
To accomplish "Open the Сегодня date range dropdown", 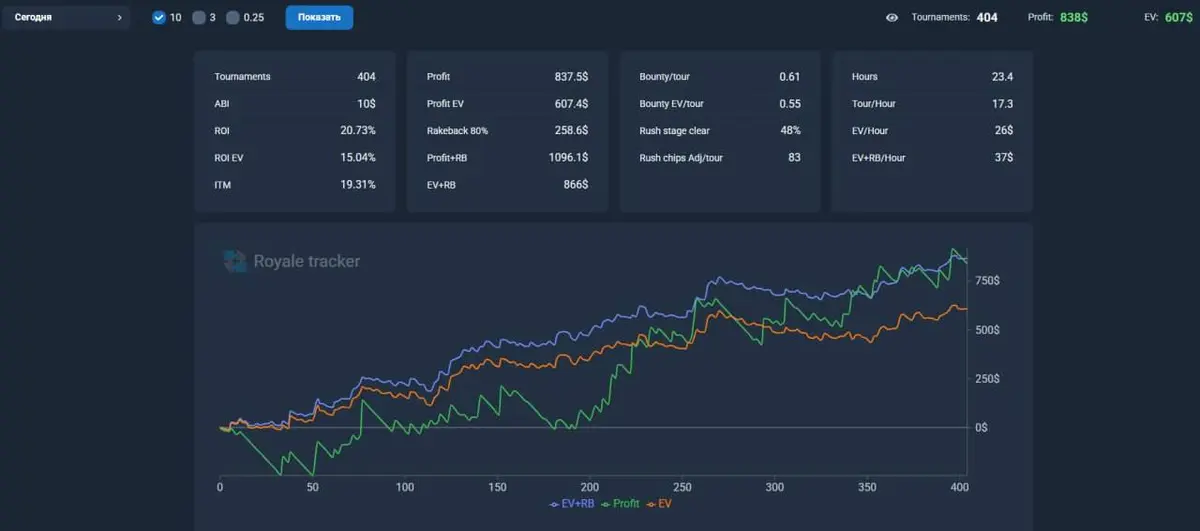I will (x=66, y=18).
